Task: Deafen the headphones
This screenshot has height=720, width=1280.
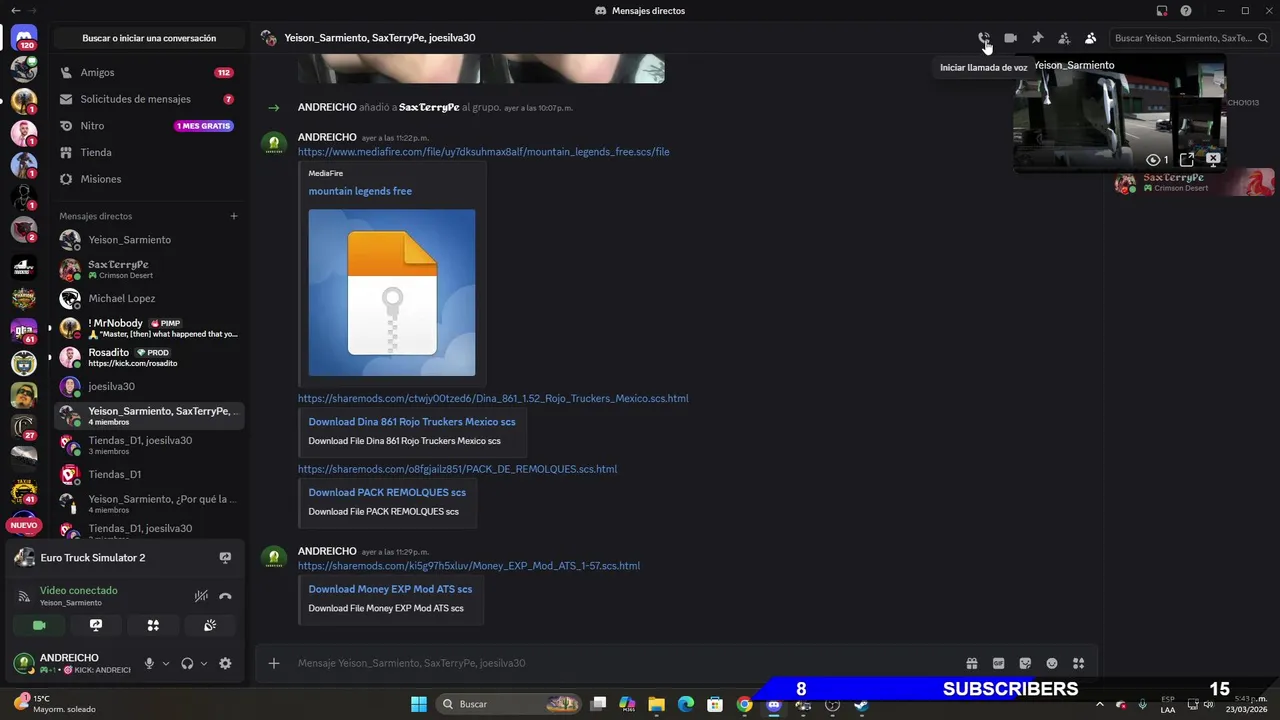Action: click(x=187, y=663)
